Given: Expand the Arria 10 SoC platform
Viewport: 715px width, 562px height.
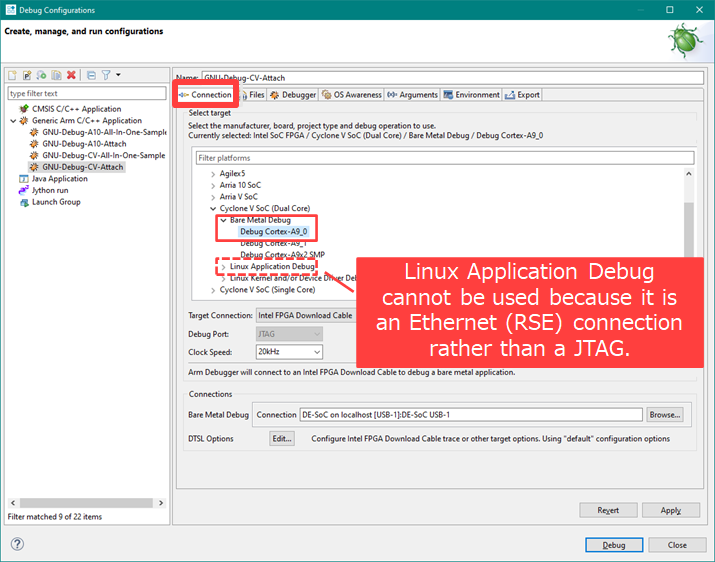Looking at the screenshot, I should [x=212, y=185].
